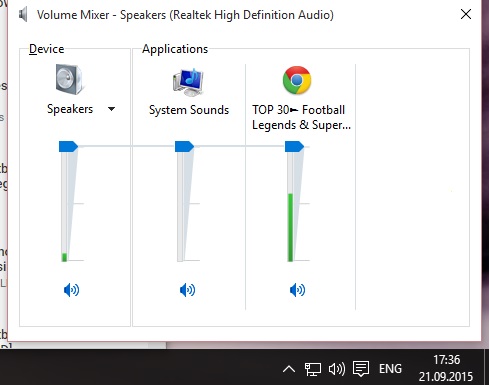Open the Speakers device icon properties
This screenshot has width=489, height=385.
point(69,79)
